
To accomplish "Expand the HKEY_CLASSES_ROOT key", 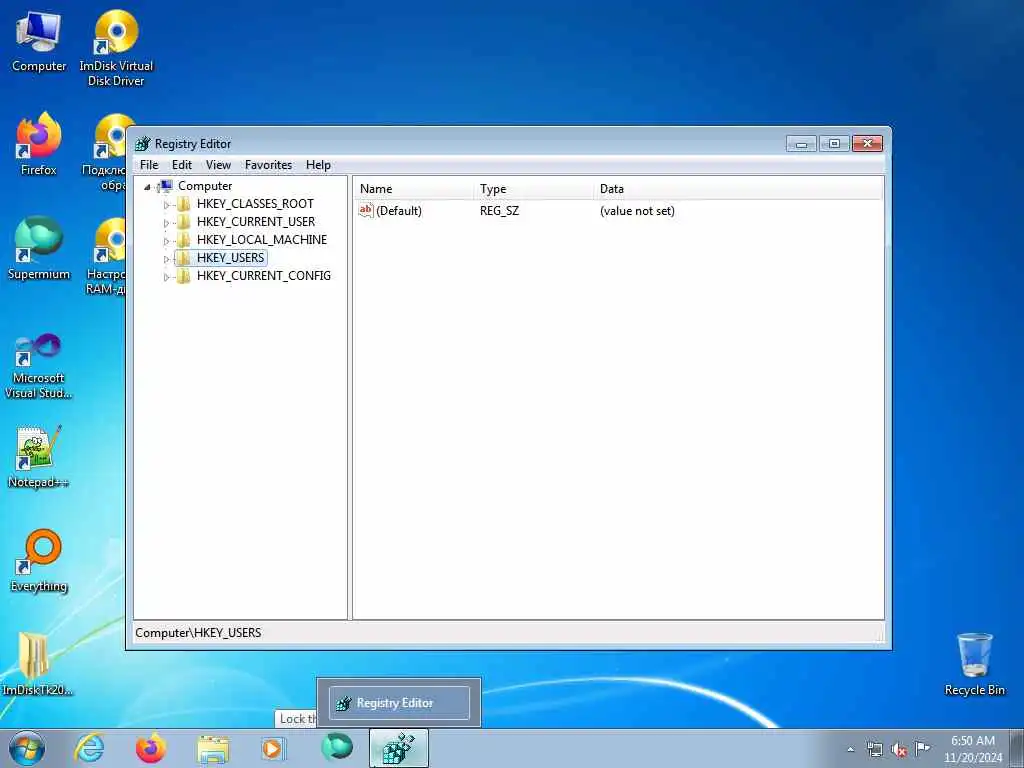I will [x=166, y=204].
